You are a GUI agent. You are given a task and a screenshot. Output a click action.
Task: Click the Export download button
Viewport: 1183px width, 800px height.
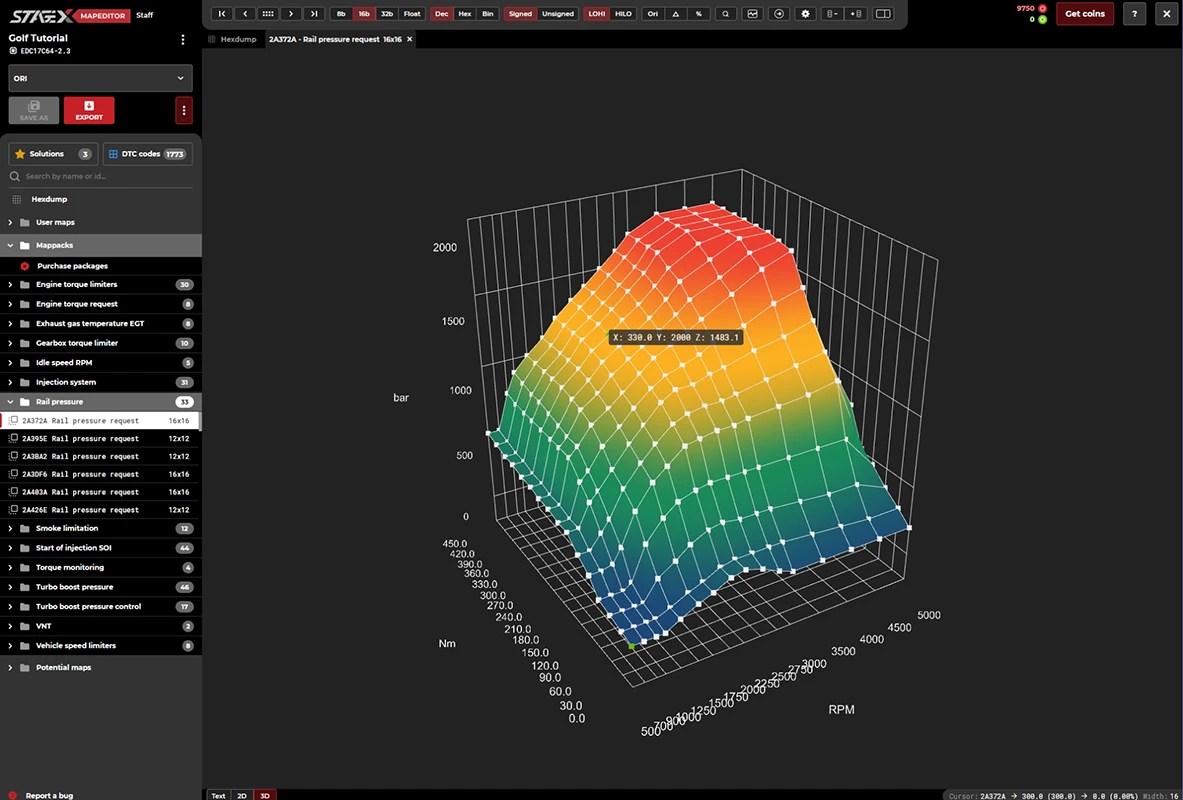click(x=89, y=110)
